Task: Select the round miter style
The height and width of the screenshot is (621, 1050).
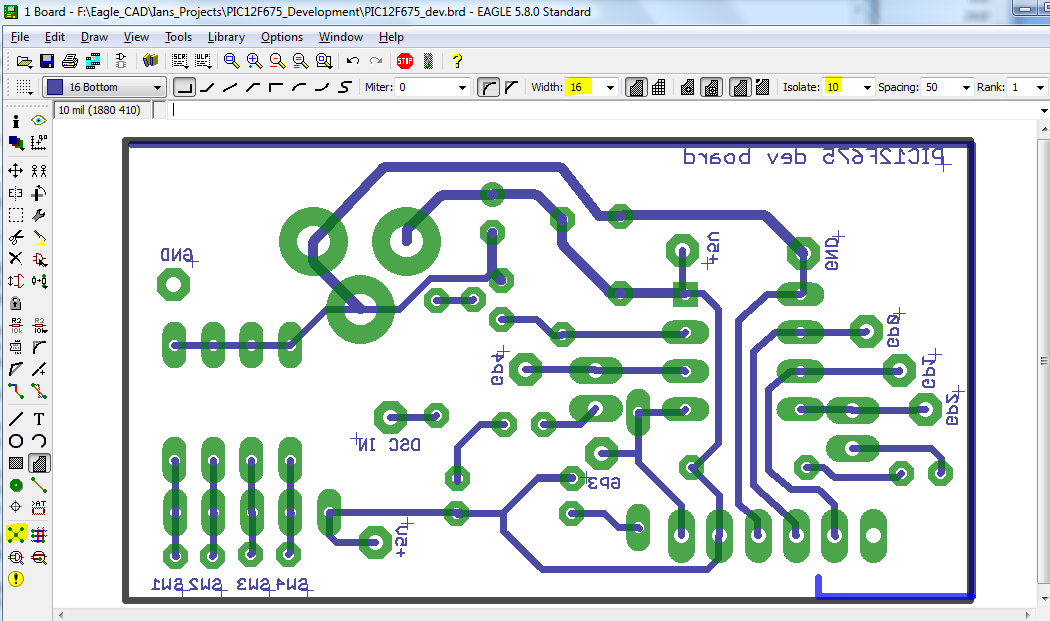Action: 488,87
